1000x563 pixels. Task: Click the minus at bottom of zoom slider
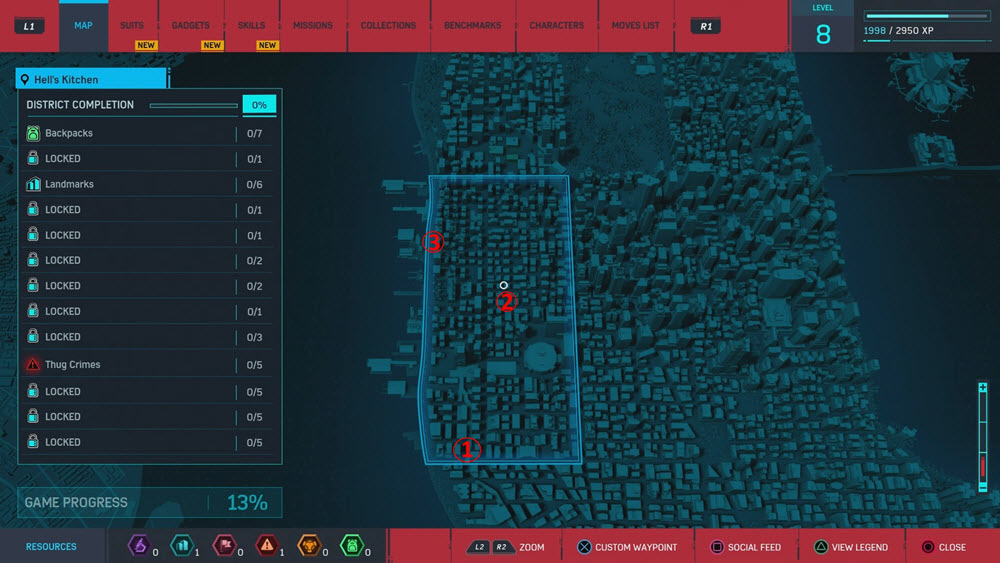coord(983,488)
